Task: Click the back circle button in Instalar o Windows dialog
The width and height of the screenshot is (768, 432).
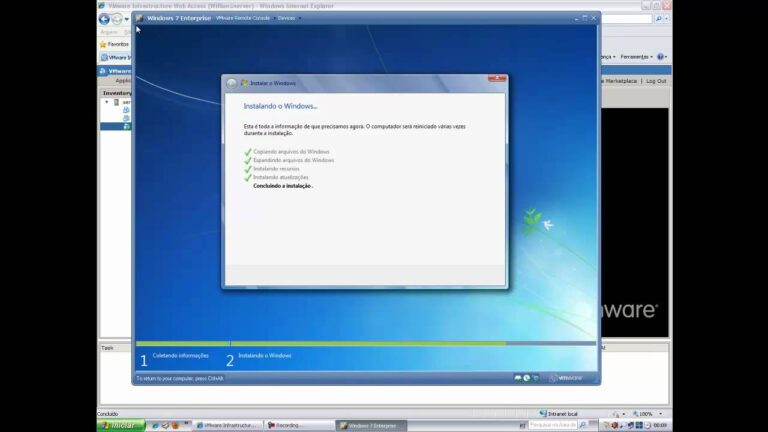Action: 232,83
